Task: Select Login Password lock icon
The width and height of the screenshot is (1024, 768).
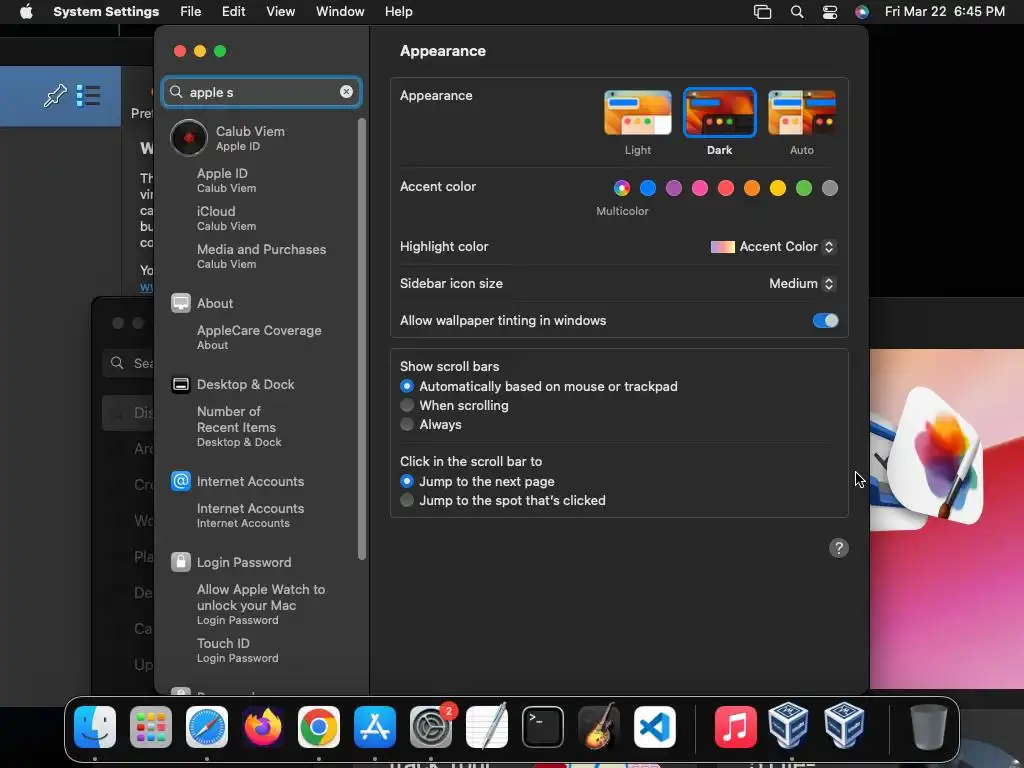Action: 181,562
